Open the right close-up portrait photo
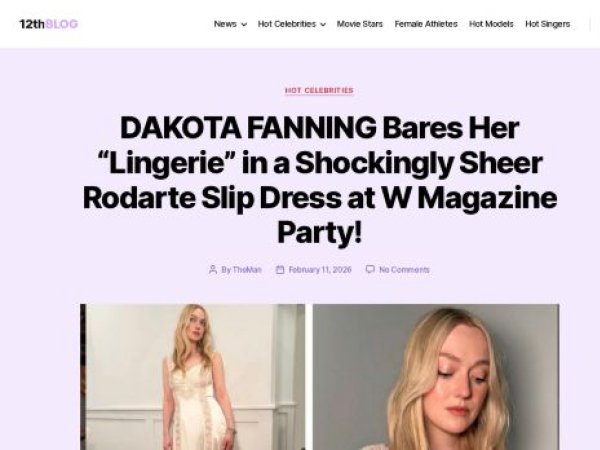This screenshot has width=600, height=450. click(436, 377)
